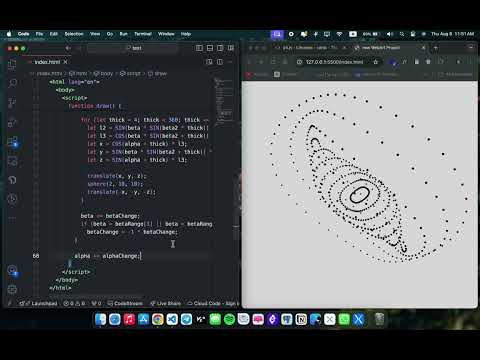Click line number 68 in the gutter
This screenshot has height=360, width=480.
tap(36, 256)
